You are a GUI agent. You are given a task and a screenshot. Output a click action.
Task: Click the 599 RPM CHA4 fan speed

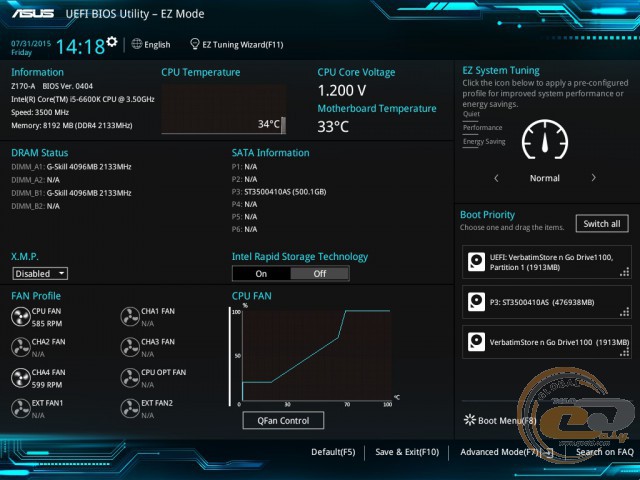[47, 385]
